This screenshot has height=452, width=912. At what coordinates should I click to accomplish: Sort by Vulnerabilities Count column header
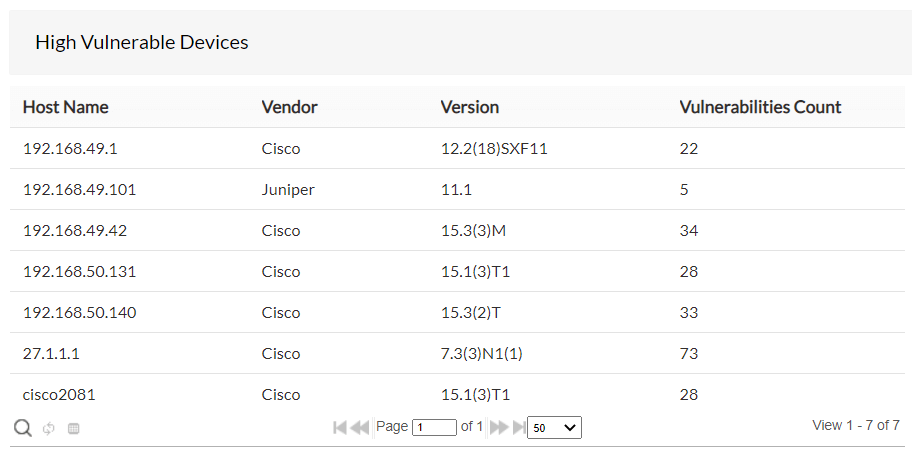[760, 107]
